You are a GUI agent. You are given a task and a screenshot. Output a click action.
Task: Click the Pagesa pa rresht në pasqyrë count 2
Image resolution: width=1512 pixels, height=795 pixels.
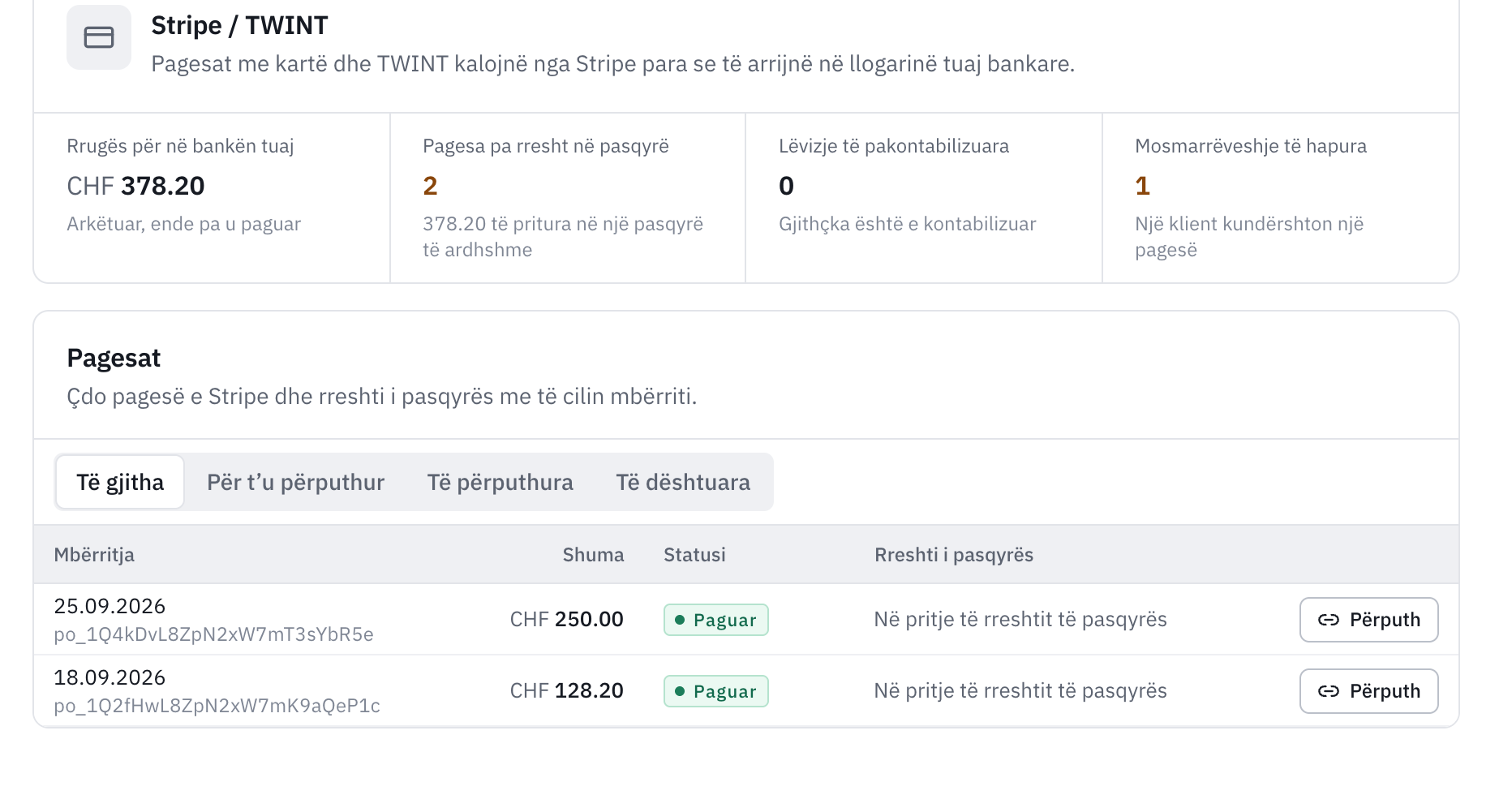(430, 186)
